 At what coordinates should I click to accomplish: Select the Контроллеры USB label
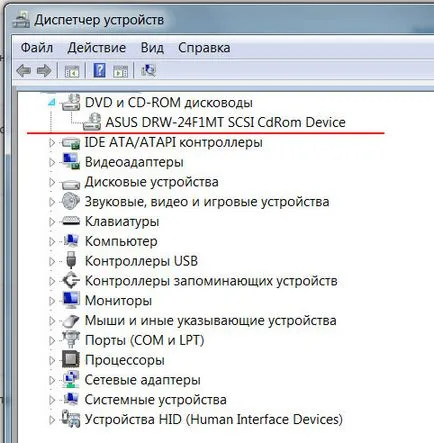click(x=141, y=261)
